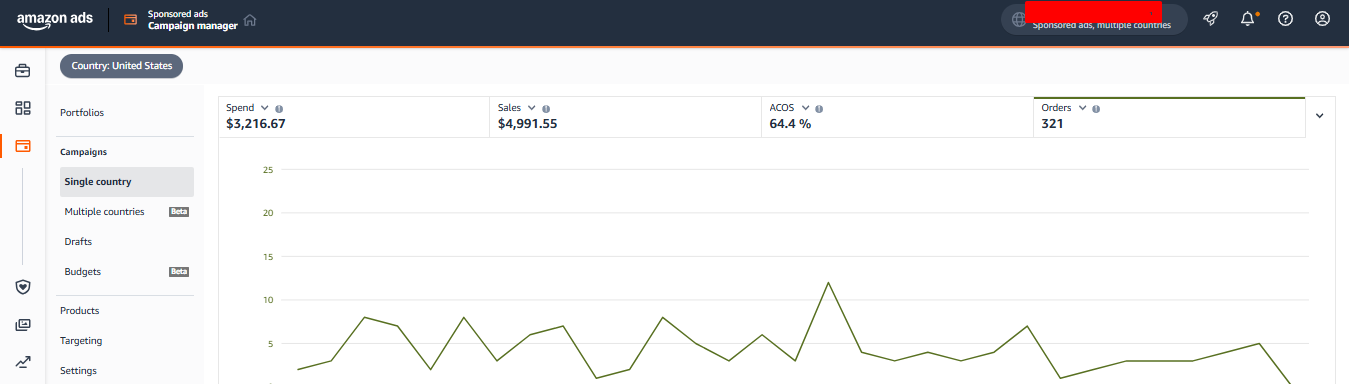This screenshot has height=384, width=1349.
Task: Open the briefcase icon in left sidebar
Action: 22,71
